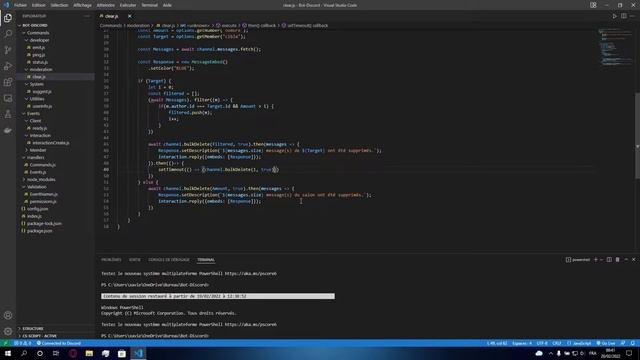Add a new terminal with plus icon
Viewport: 640px width, 360px height.
(596, 260)
